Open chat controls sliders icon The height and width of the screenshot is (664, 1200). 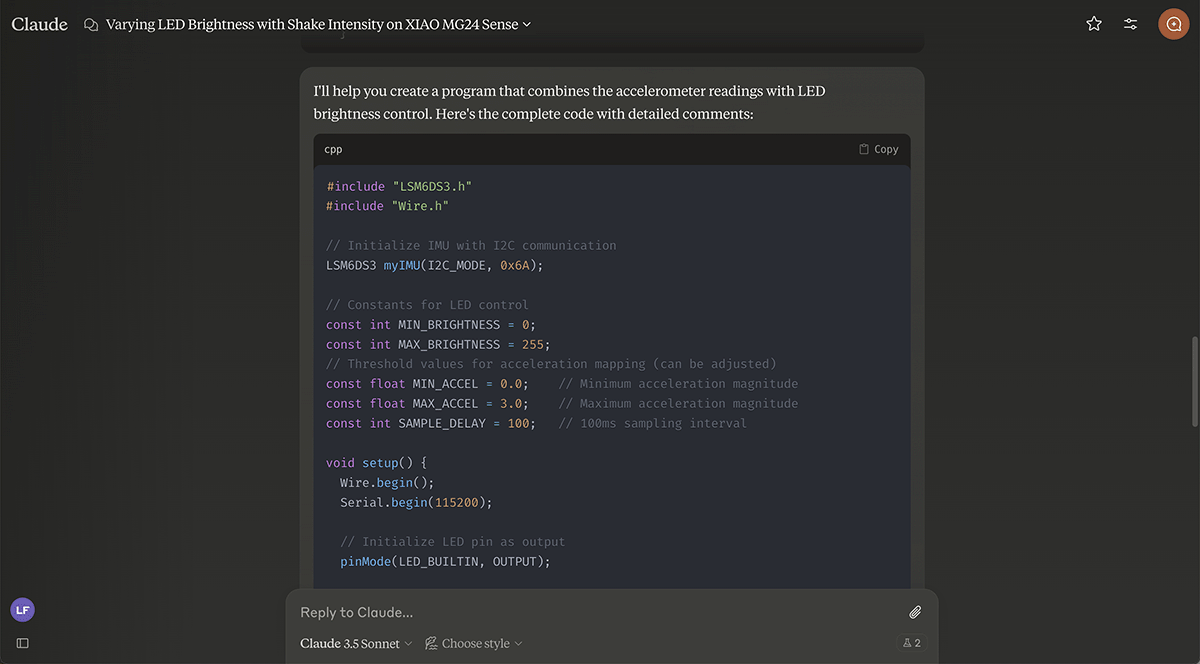click(1130, 24)
